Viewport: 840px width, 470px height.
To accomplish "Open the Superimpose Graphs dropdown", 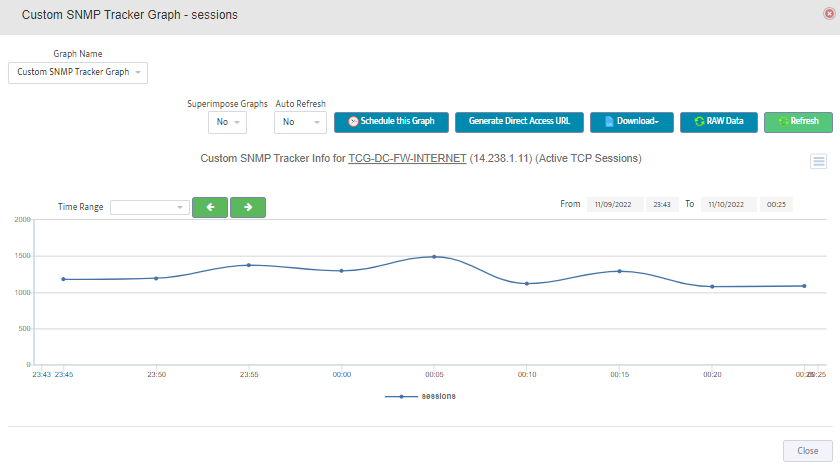I will point(227,122).
